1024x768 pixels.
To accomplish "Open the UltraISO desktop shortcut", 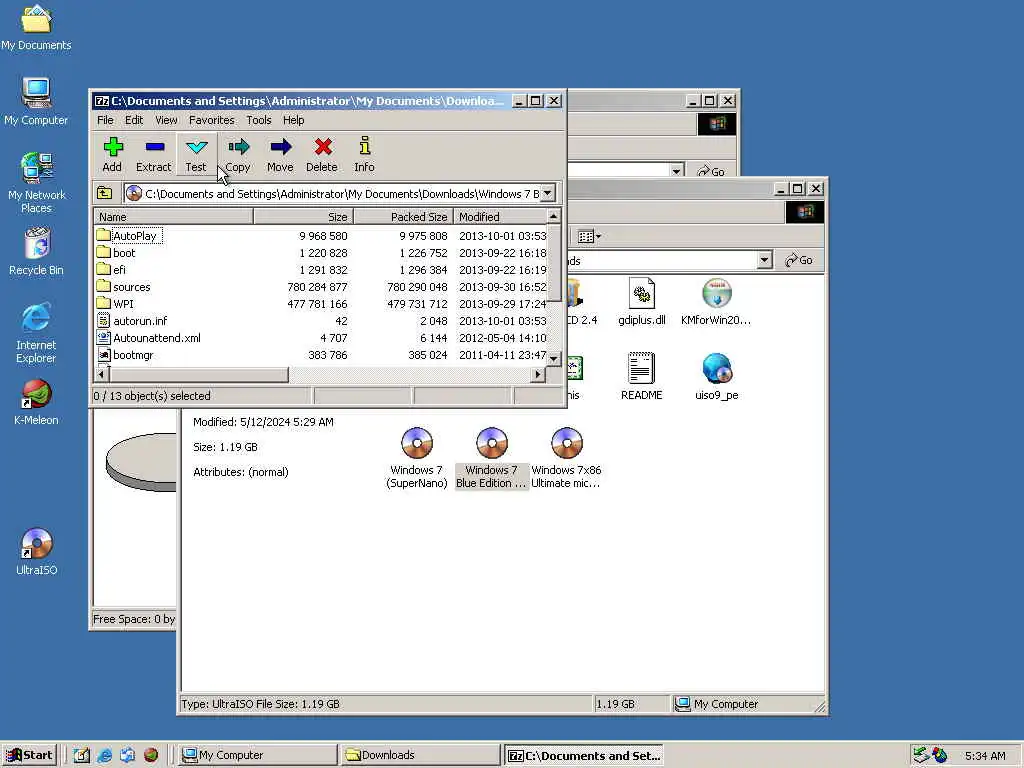I will pos(37,552).
